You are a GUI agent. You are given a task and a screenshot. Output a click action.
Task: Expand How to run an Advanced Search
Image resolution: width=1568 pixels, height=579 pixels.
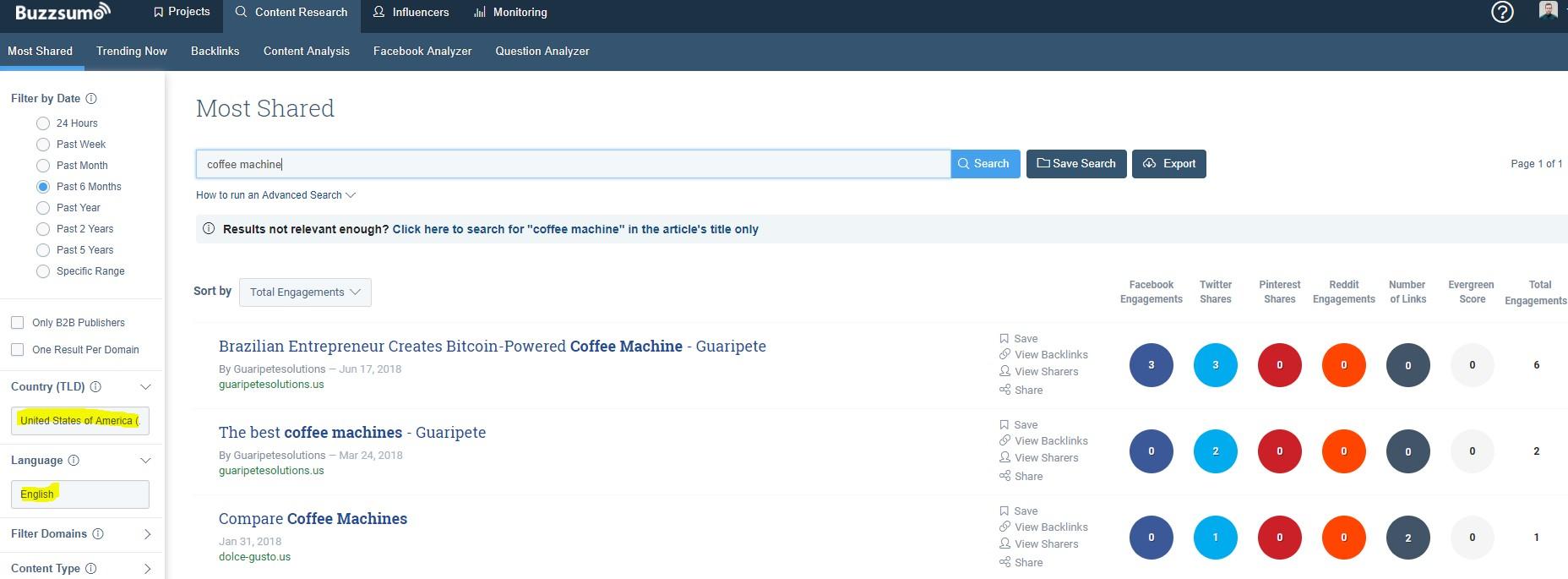point(275,195)
